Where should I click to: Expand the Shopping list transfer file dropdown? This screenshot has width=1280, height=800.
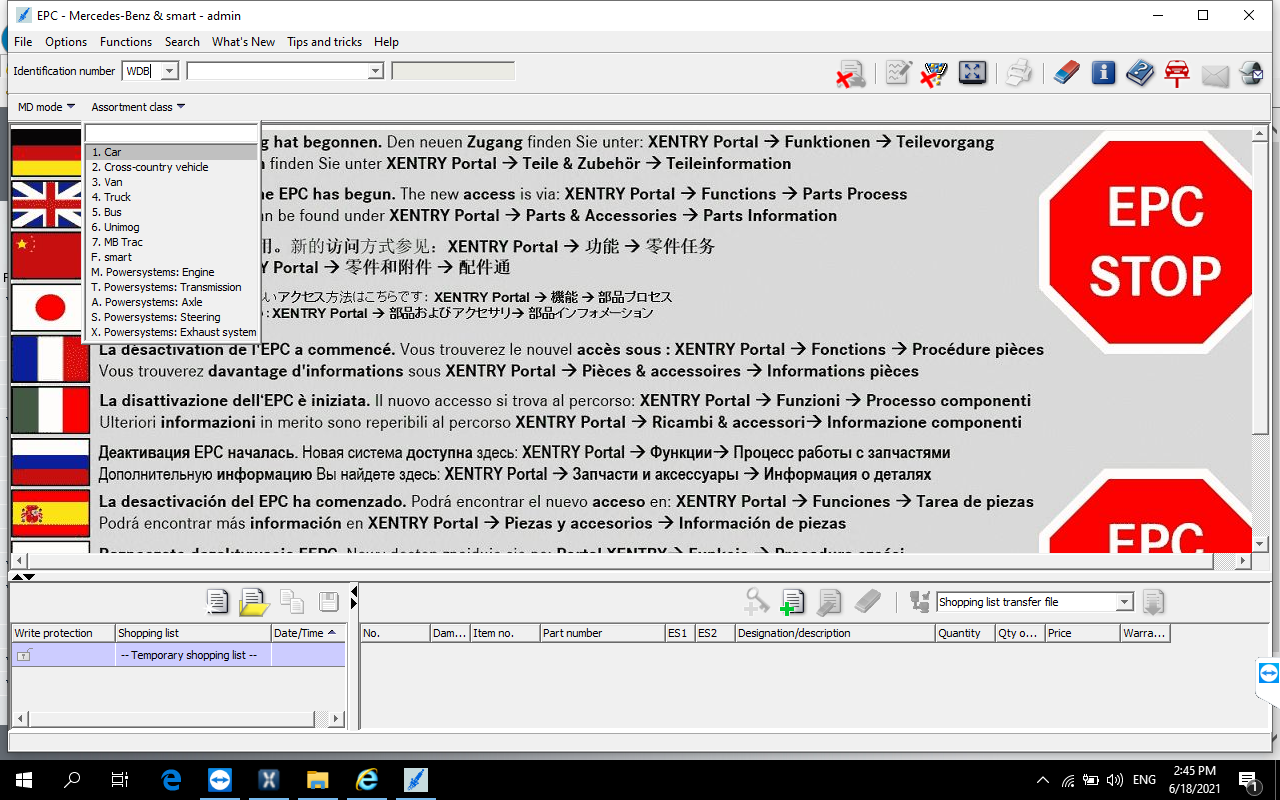[1124, 602]
